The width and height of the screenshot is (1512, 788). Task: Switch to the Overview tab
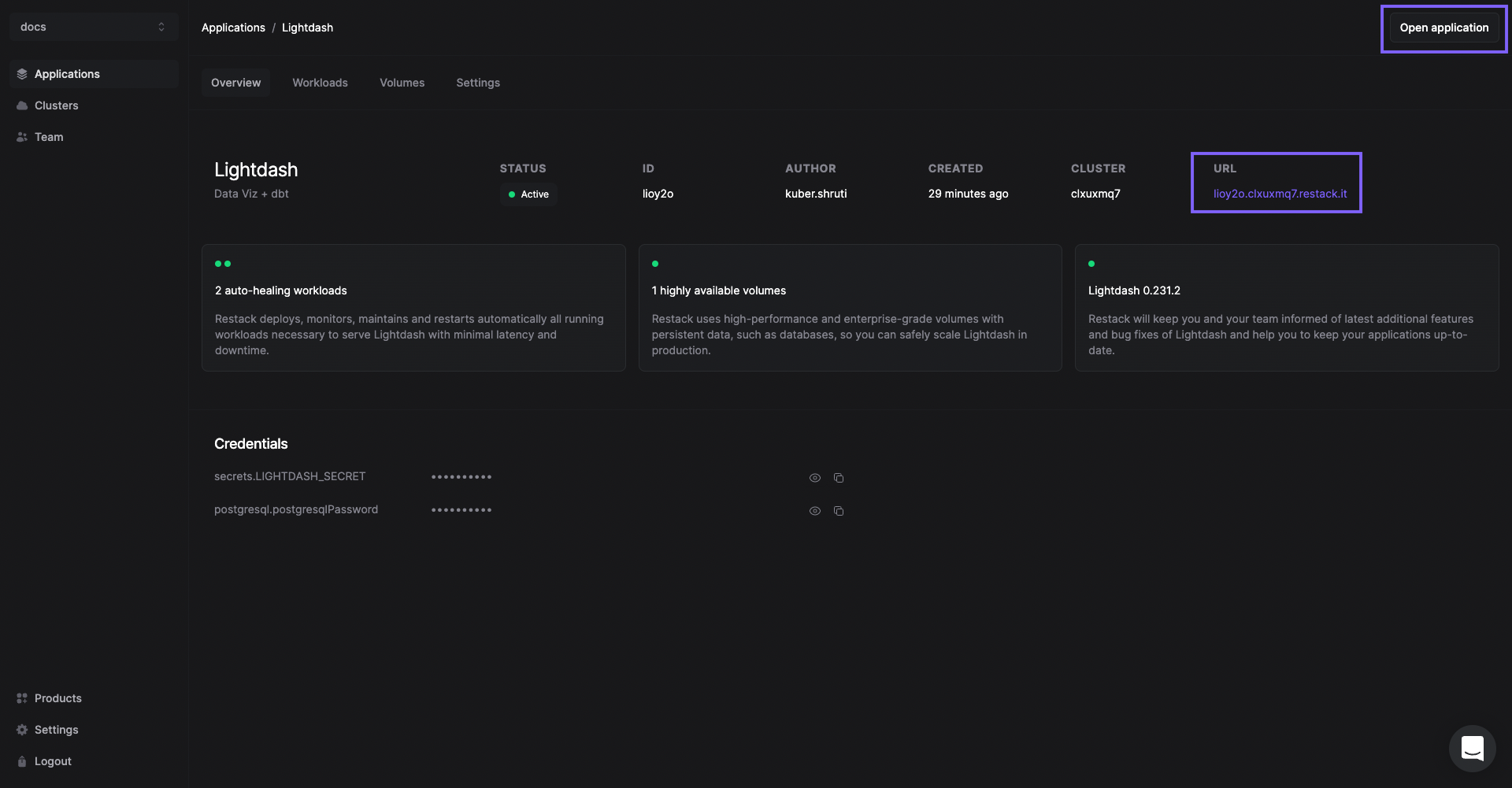point(235,83)
